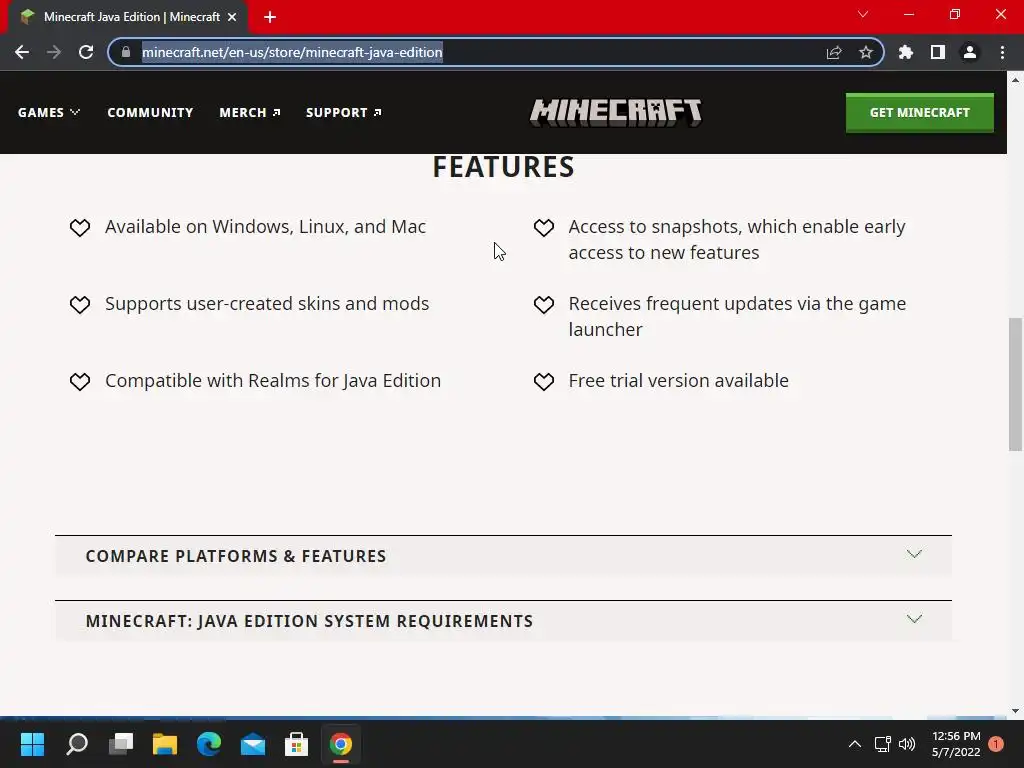Bookmark this page with the star icon
The width and height of the screenshot is (1024, 768).
pyautogui.click(x=866, y=52)
